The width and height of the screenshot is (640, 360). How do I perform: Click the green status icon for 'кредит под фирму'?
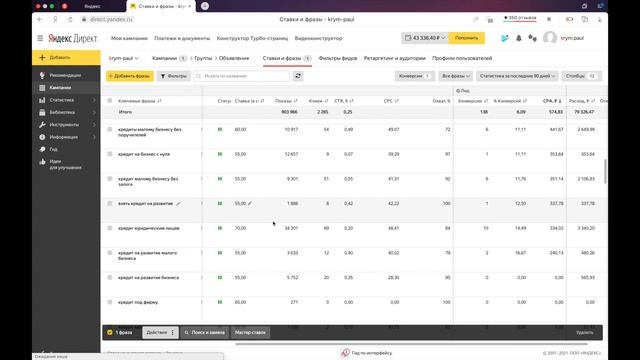point(220,302)
